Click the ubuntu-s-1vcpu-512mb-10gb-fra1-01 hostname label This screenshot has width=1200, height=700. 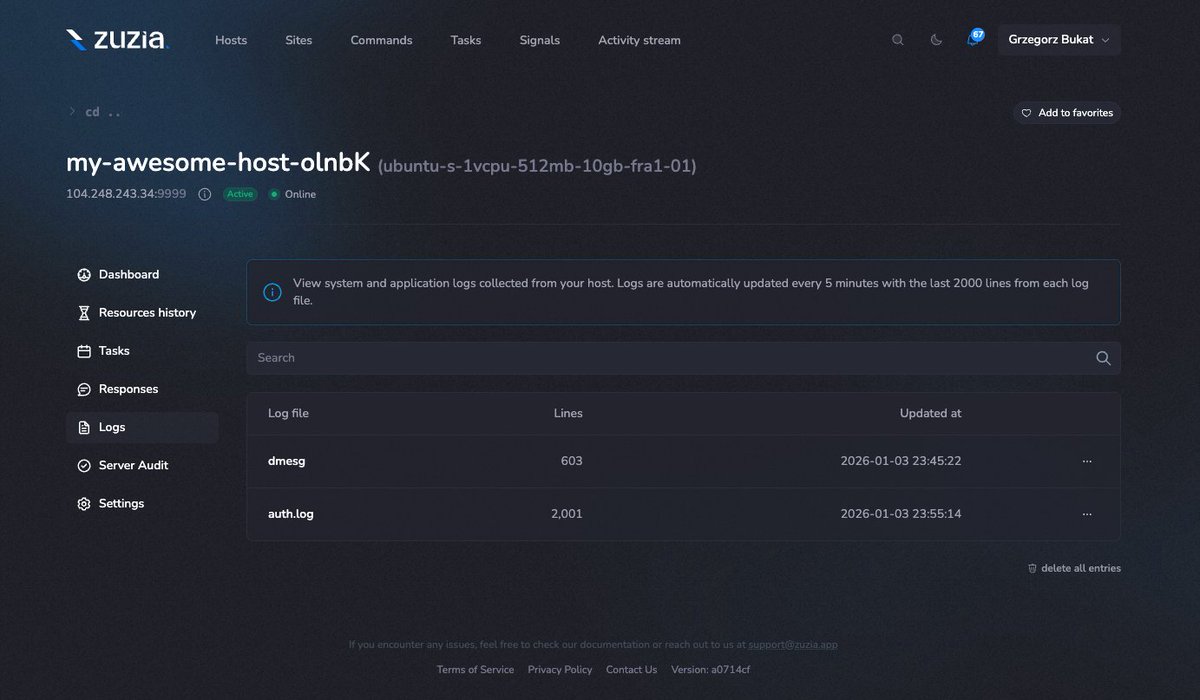click(537, 166)
